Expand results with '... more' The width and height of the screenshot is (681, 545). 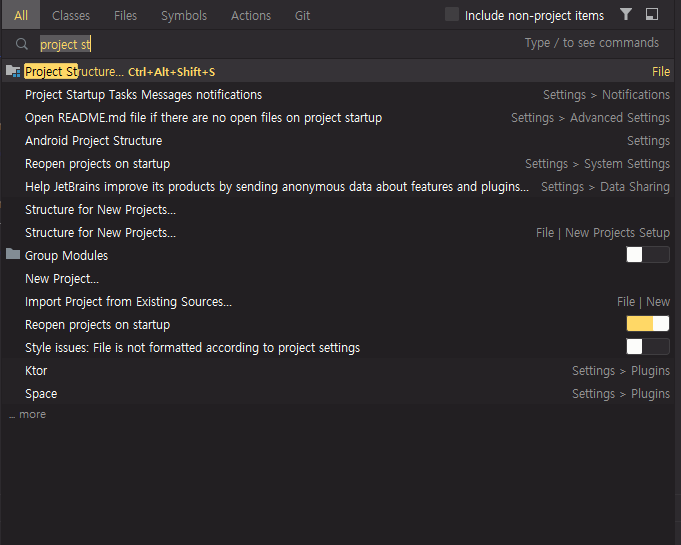click(x=27, y=414)
